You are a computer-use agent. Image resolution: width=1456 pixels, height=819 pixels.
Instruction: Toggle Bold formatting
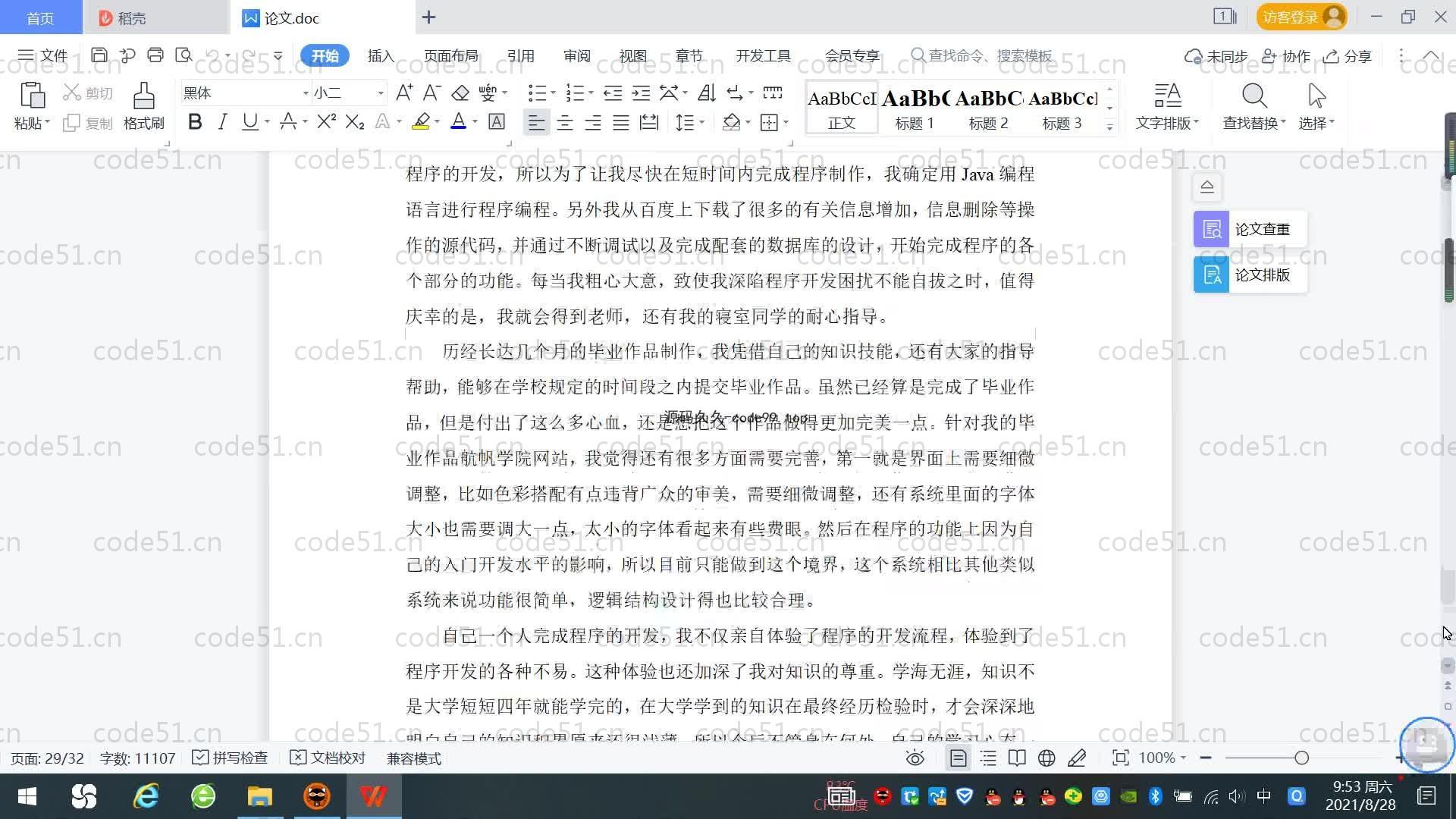[195, 122]
